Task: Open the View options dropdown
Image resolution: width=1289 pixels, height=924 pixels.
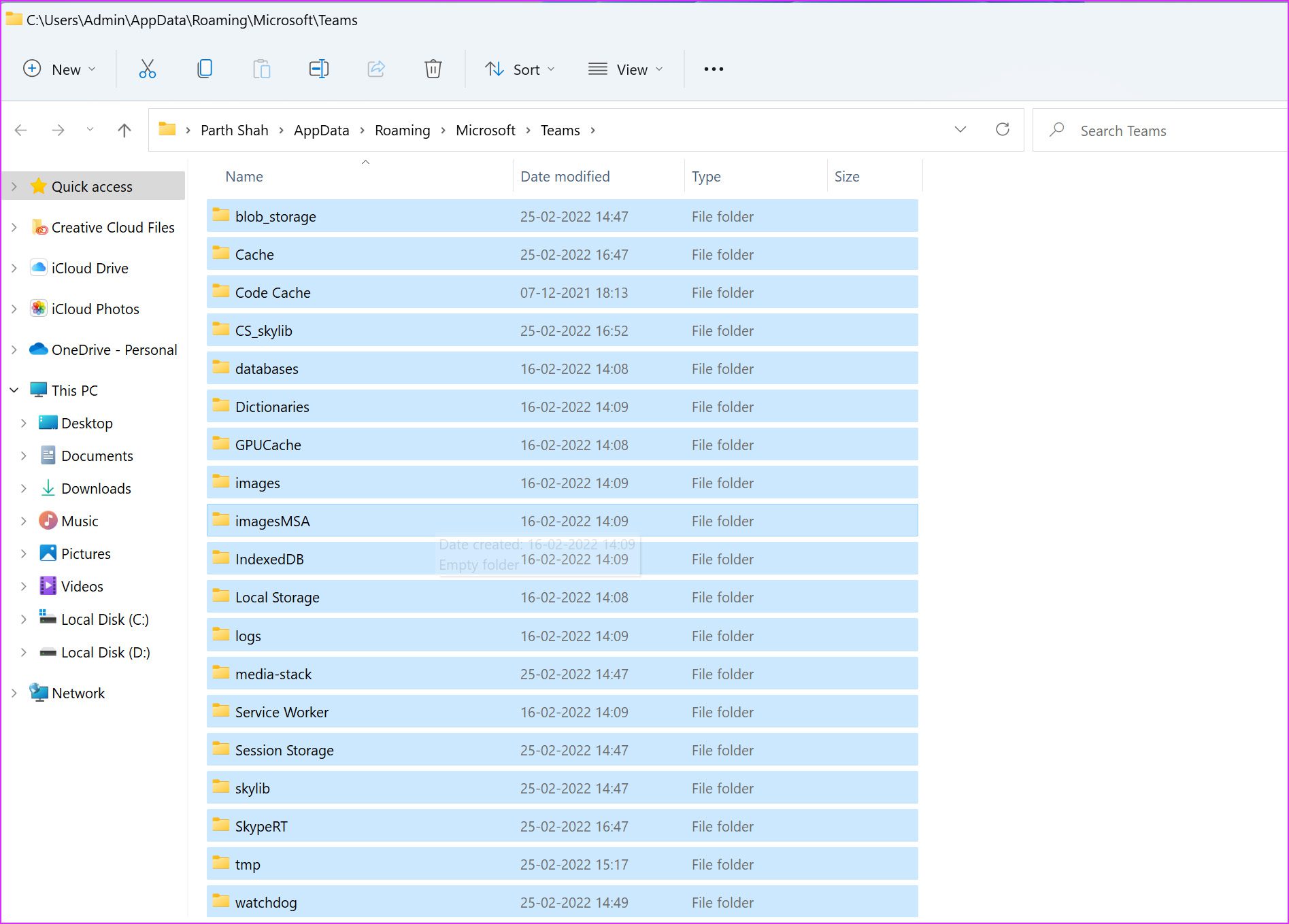Action: (x=626, y=69)
